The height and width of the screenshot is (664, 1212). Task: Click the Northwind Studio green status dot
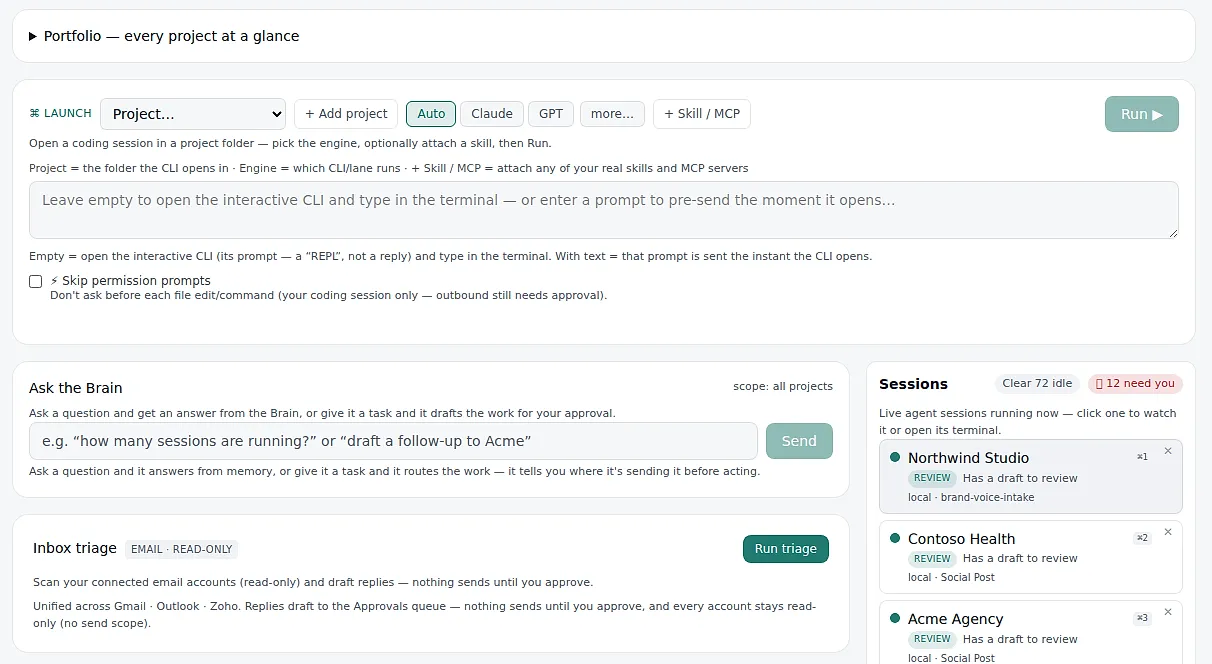(895, 457)
